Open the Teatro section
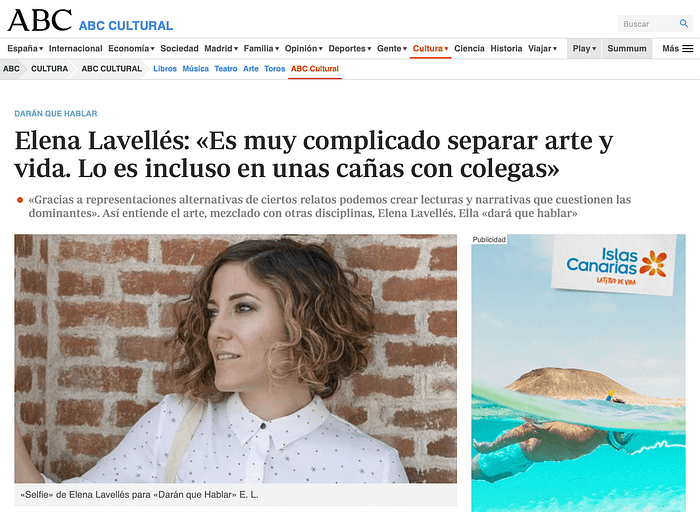 coord(225,69)
